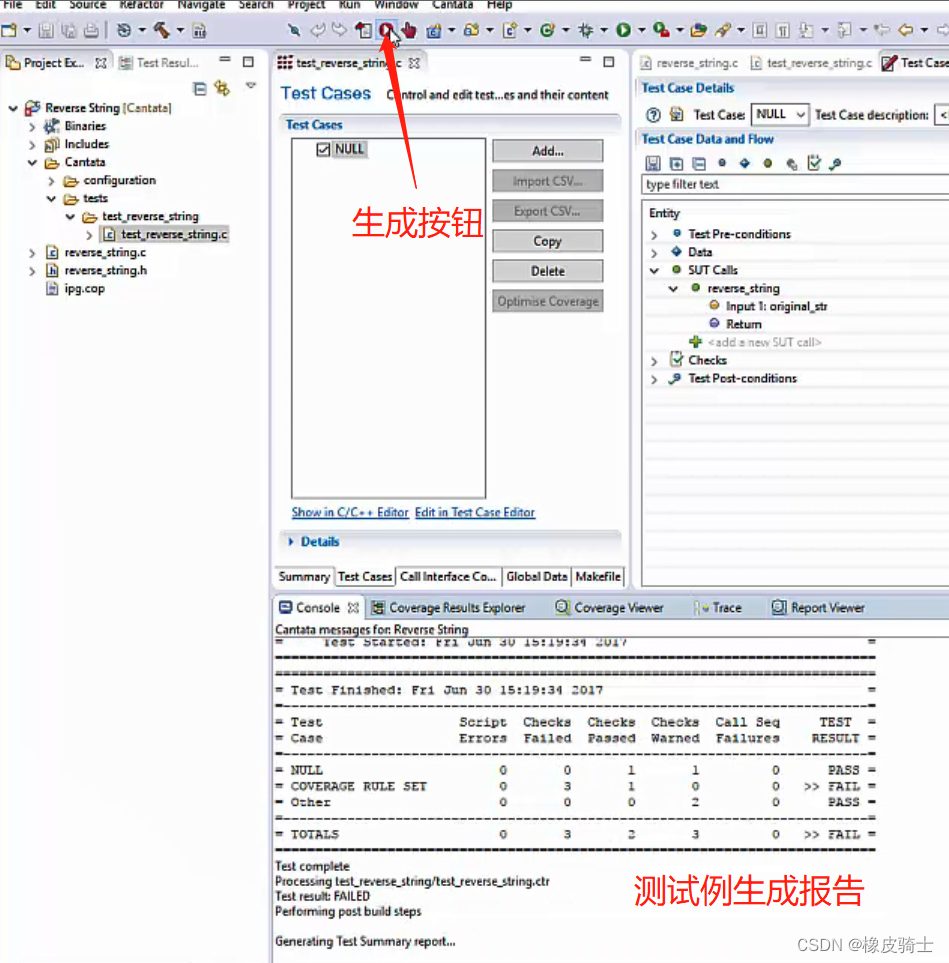The width and height of the screenshot is (949, 963).
Task: Select the Return entry under reverse_string
Action: (743, 324)
